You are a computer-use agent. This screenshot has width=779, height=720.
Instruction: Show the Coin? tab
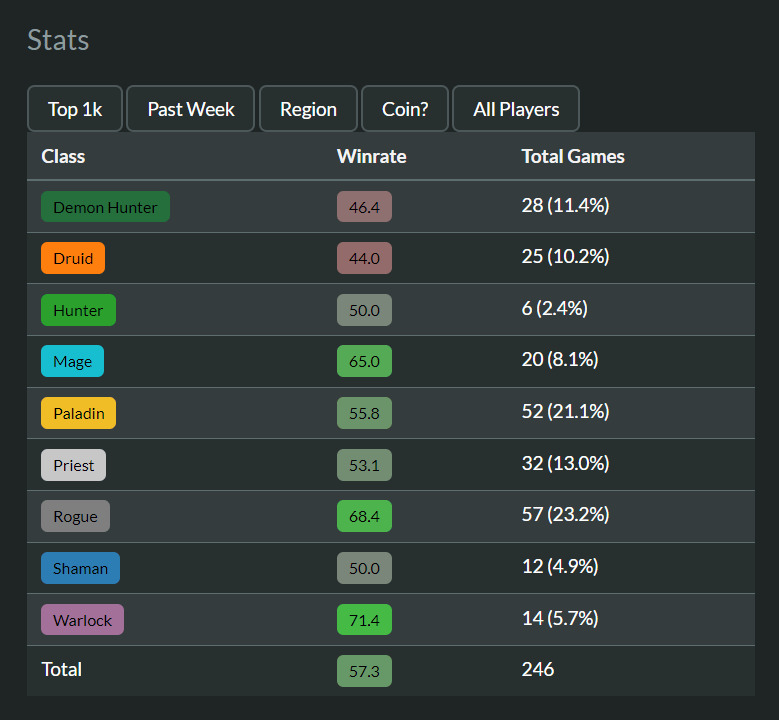click(405, 109)
